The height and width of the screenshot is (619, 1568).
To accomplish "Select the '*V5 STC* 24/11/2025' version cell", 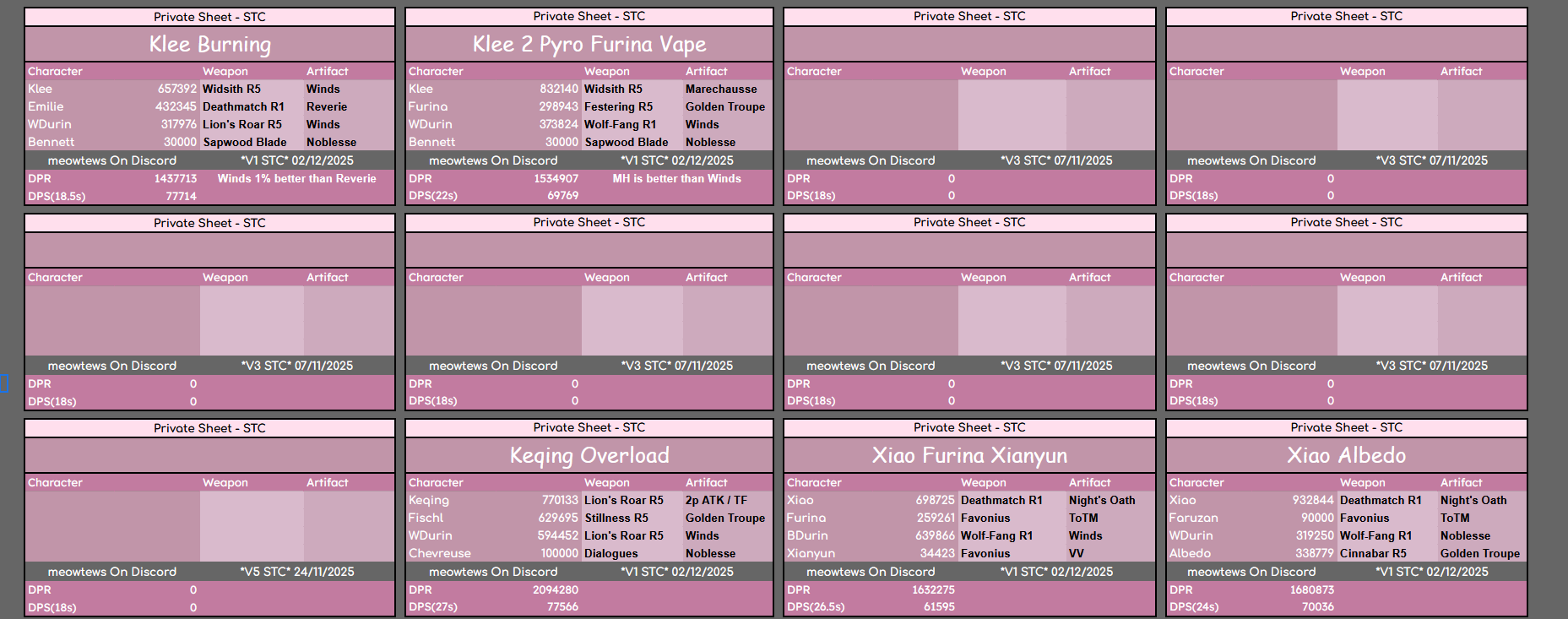I will click(x=297, y=572).
